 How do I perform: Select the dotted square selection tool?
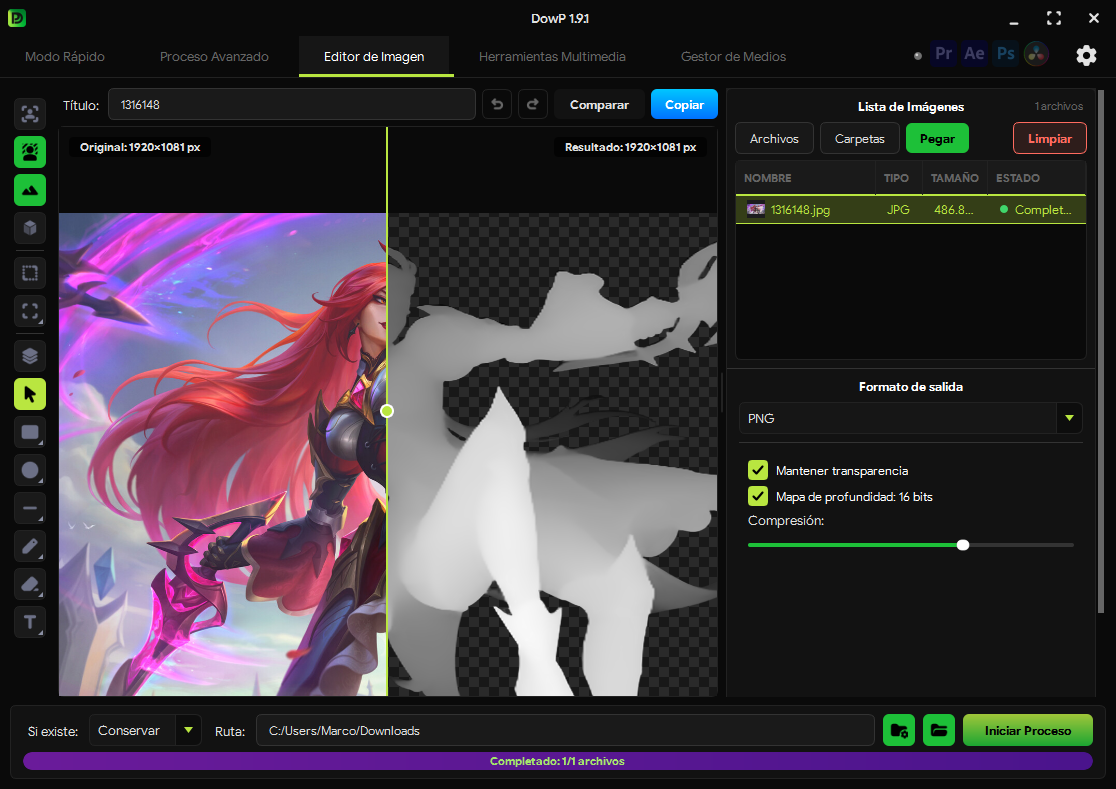(30, 273)
